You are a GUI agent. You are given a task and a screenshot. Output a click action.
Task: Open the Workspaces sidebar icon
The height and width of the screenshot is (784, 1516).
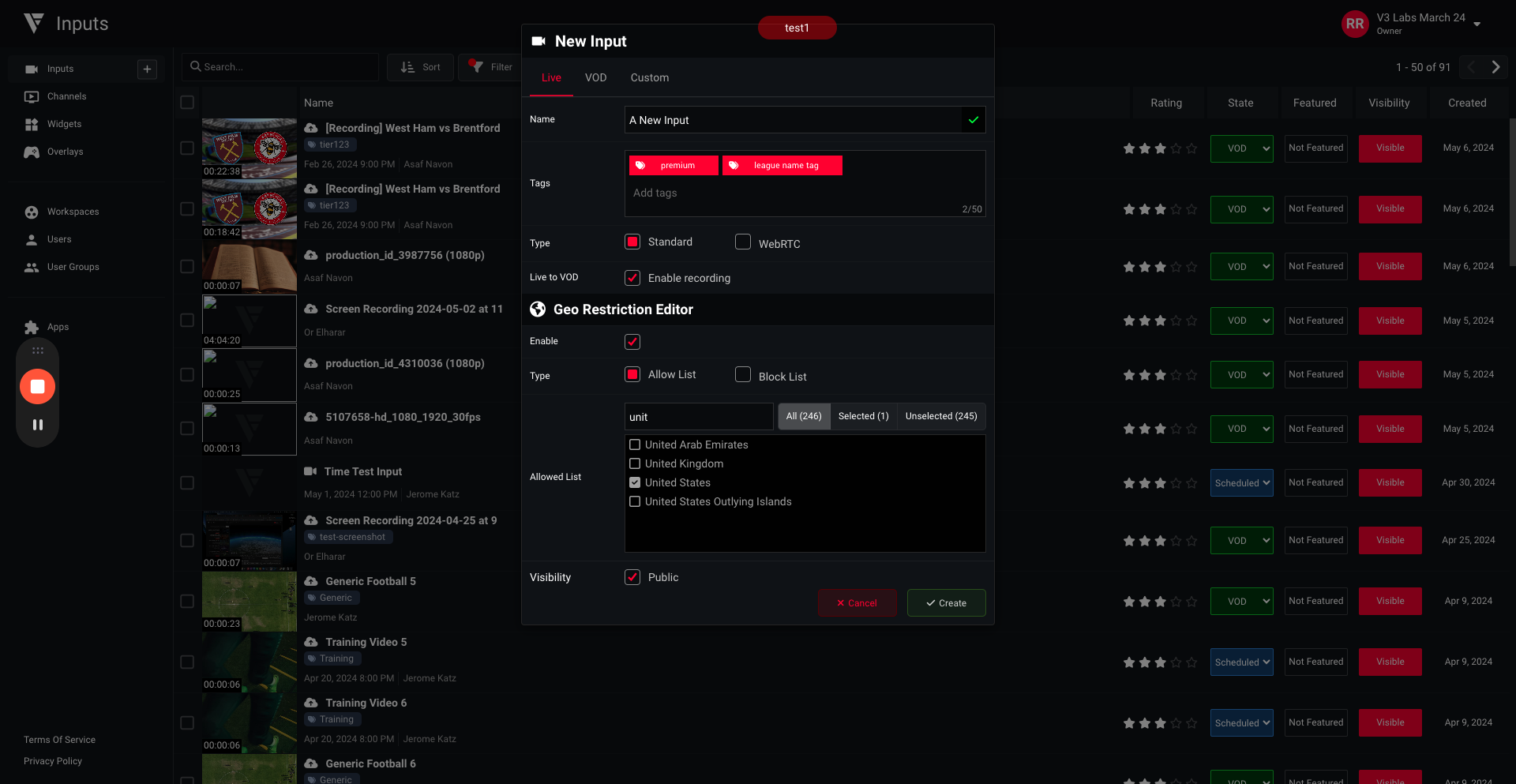32,212
